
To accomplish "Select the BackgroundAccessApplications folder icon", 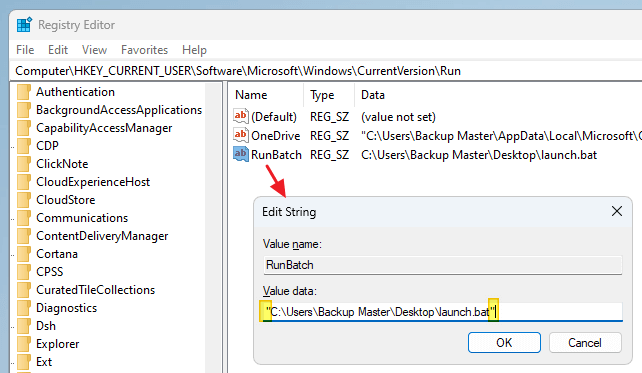I will pyautogui.click(x=24, y=110).
